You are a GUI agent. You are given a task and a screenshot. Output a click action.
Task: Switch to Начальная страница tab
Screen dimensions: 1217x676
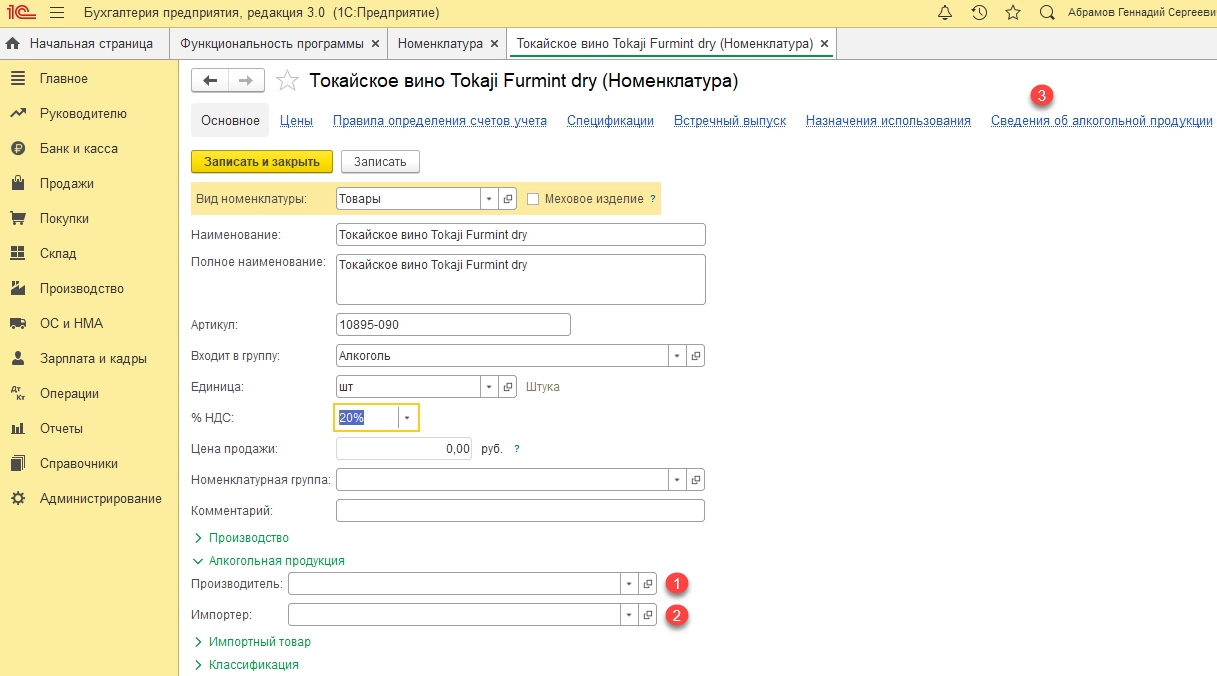[x=82, y=44]
